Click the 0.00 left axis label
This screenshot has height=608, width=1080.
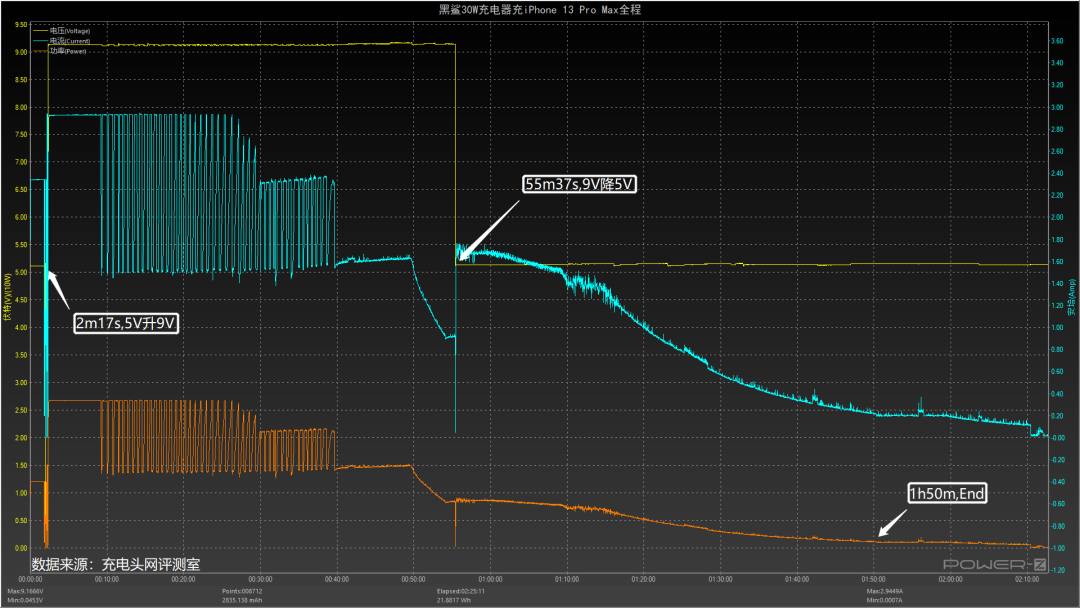21,548
